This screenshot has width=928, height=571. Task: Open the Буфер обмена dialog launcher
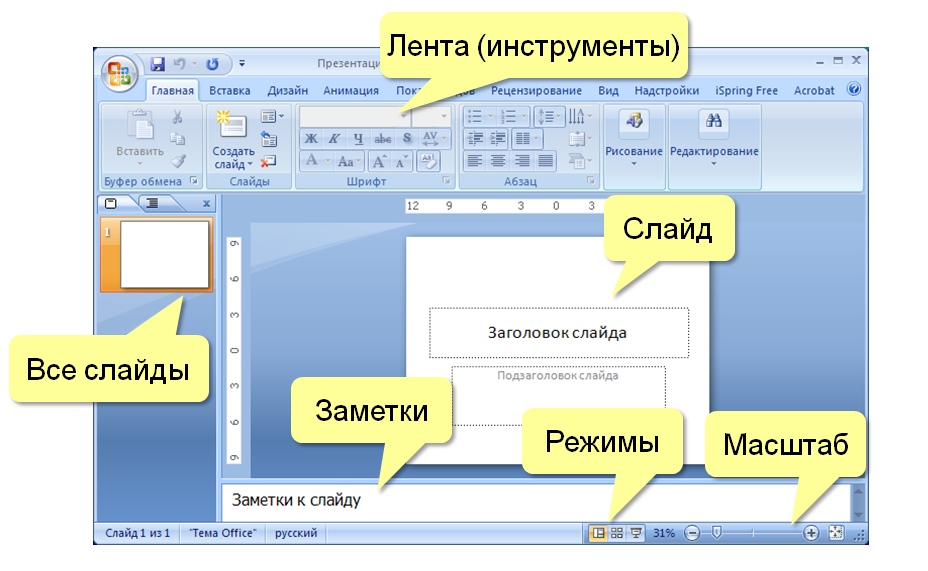click(x=194, y=180)
